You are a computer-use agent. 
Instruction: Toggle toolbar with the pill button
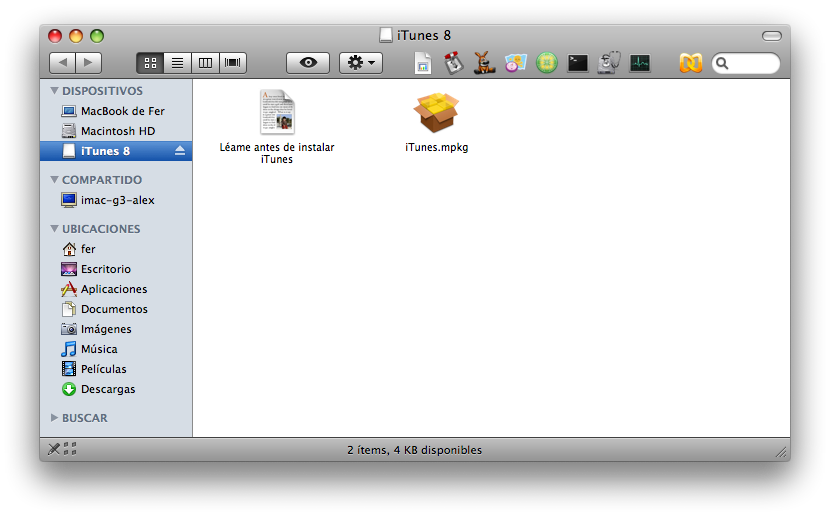tap(772, 36)
